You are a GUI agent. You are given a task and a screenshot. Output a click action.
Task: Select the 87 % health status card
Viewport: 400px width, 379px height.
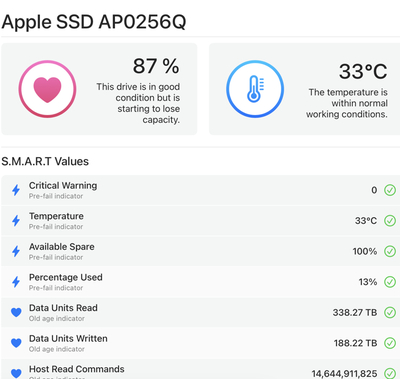pos(99,89)
